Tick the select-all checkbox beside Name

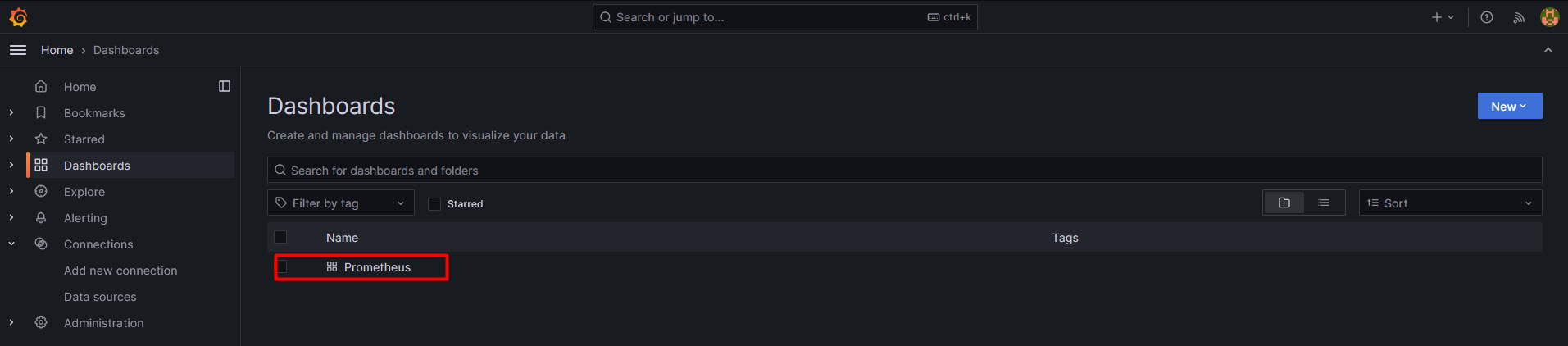pyautogui.click(x=280, y=237)
